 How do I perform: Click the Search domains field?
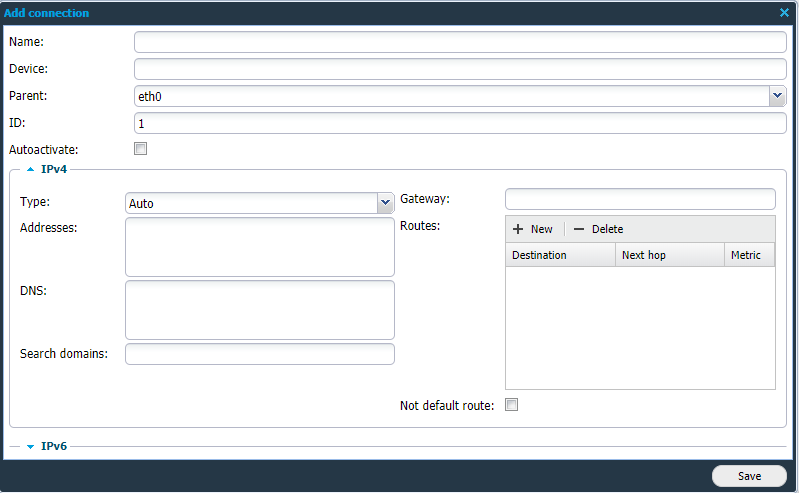[x=259, y=354]
